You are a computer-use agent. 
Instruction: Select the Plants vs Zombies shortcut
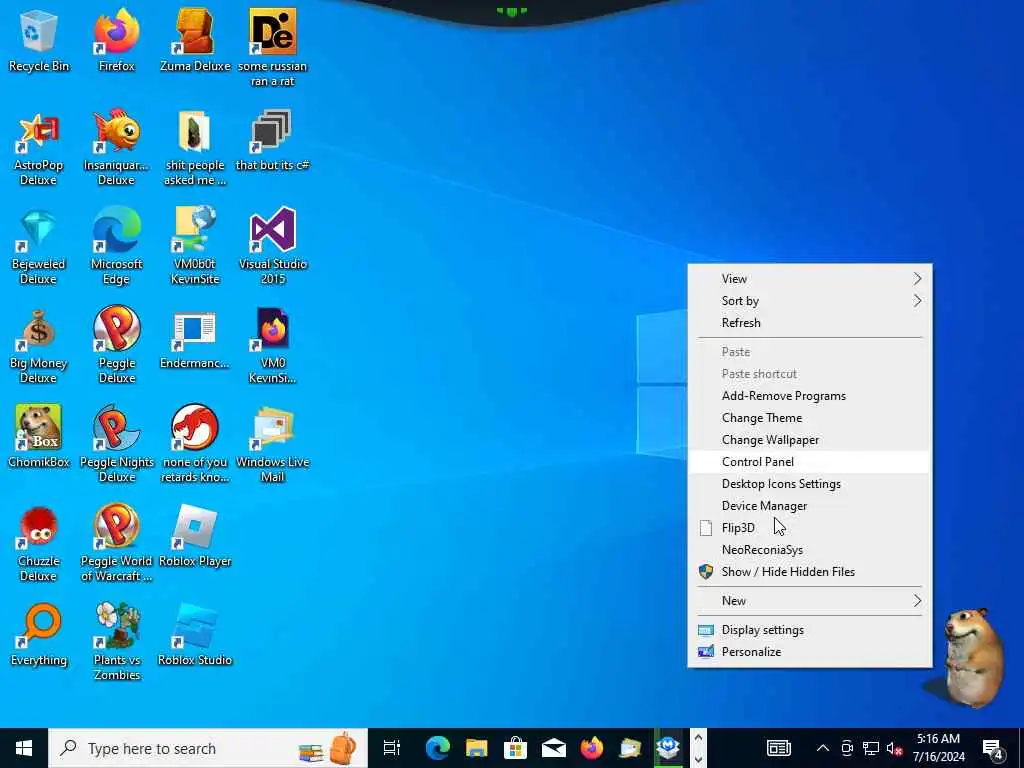(x=116, y=642)
